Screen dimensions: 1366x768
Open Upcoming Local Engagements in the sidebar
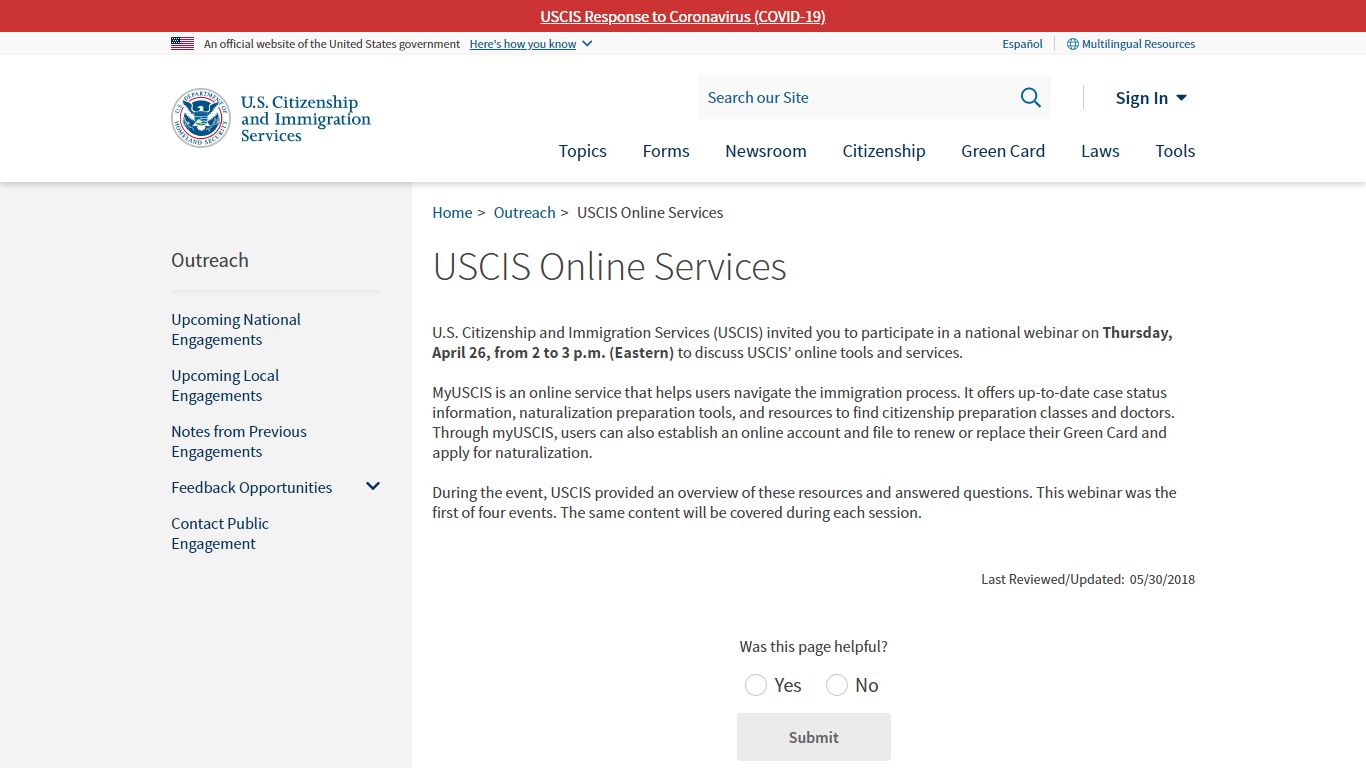[225, 385]
